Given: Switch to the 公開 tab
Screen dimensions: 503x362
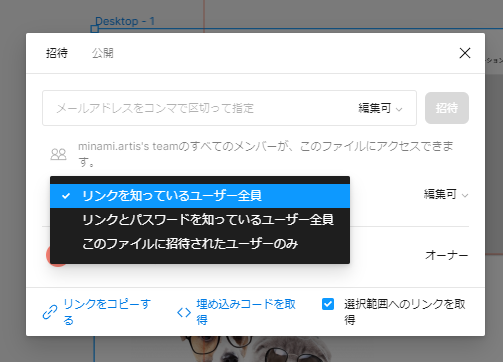Looking at the screenshot, I should pos(103,53).
